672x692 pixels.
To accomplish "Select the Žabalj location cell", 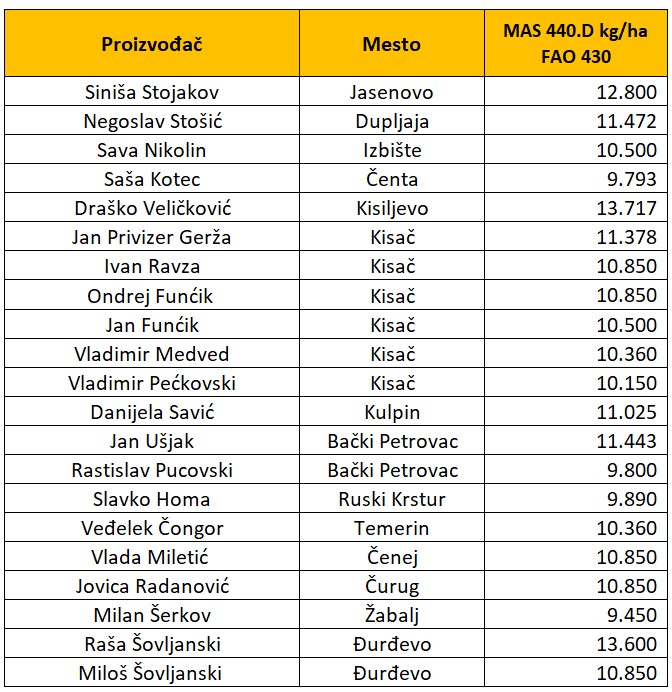I will (391, 615).
